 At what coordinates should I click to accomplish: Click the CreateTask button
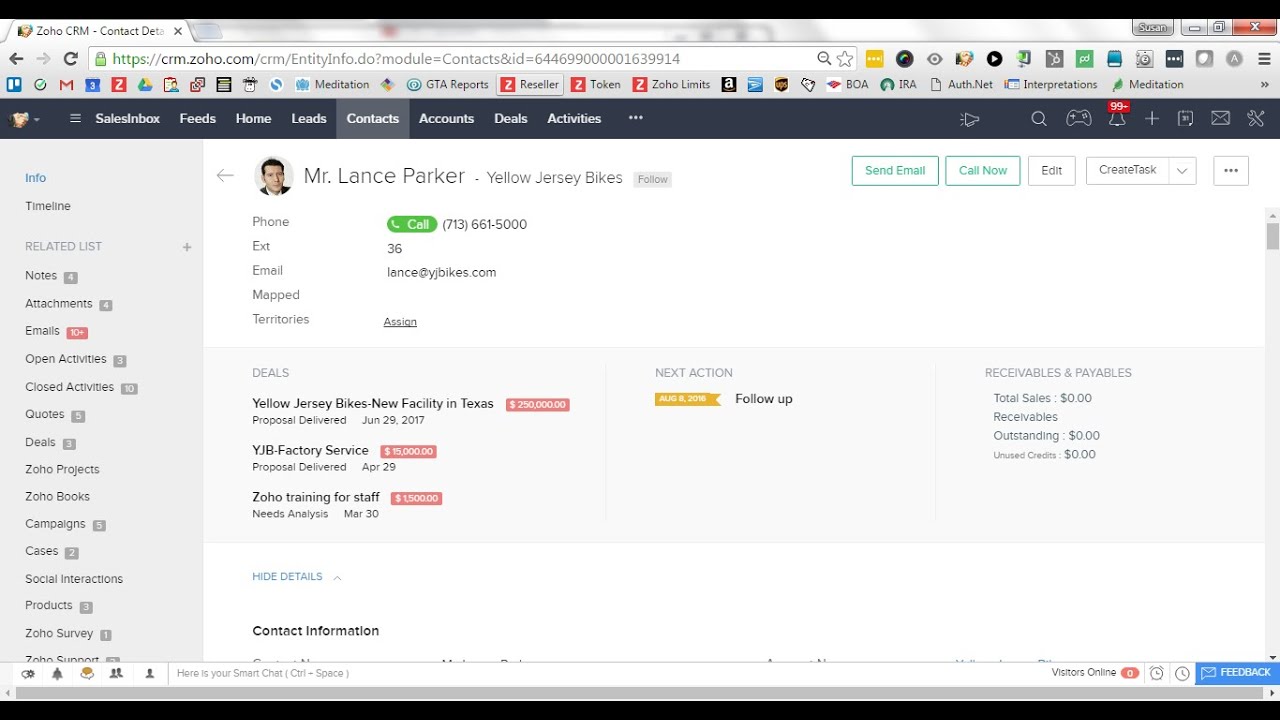[x=1127, y=171]
